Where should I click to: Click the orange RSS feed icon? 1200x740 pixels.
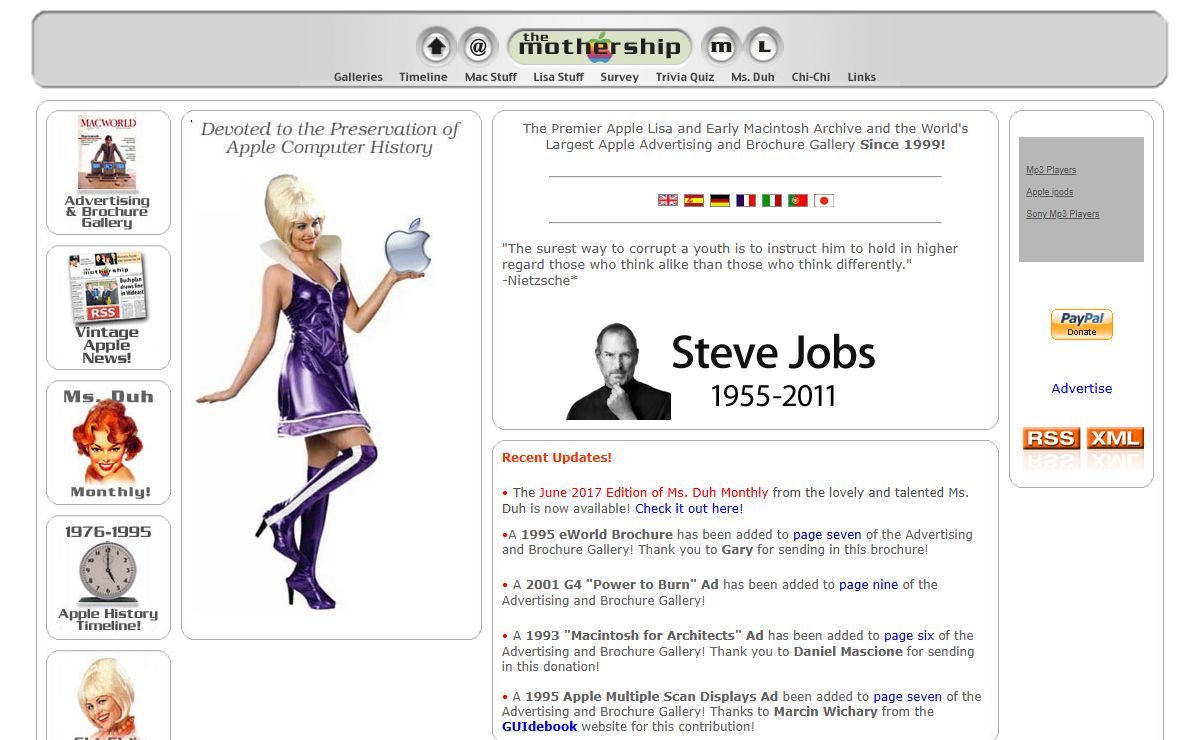[x=1050, y=438]
